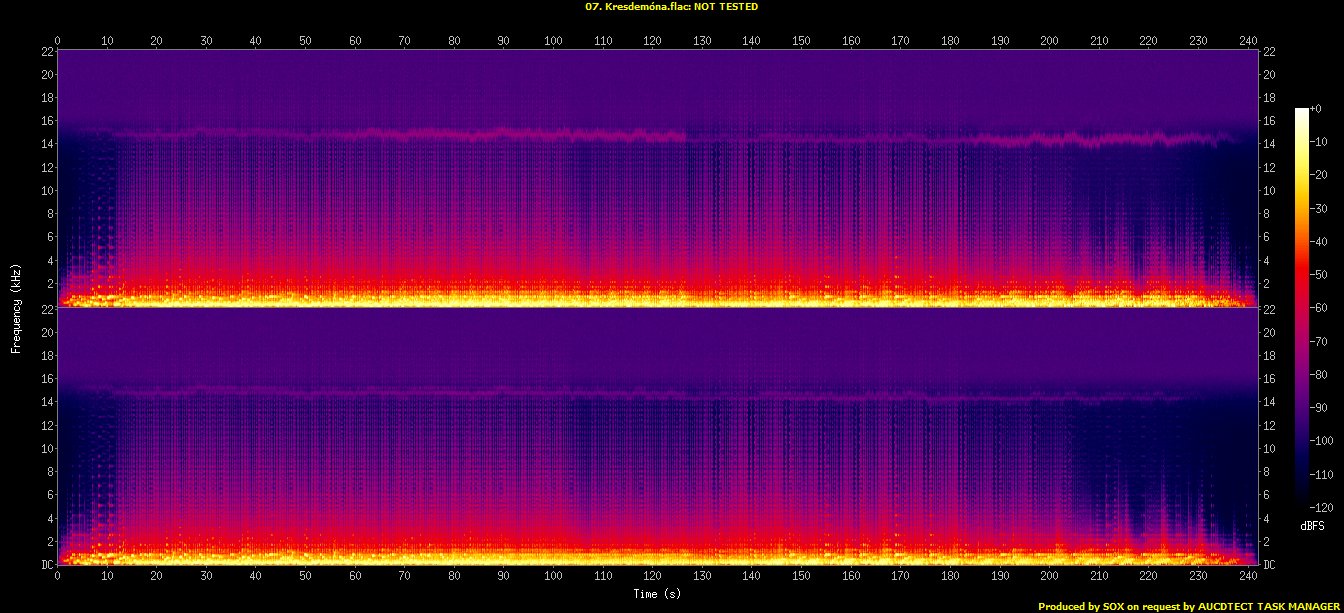The height and width of the screenshot is (613, 1344).
Task: Click the "Frequency (kHz)" axis label
Action: (x=16, y=307)
